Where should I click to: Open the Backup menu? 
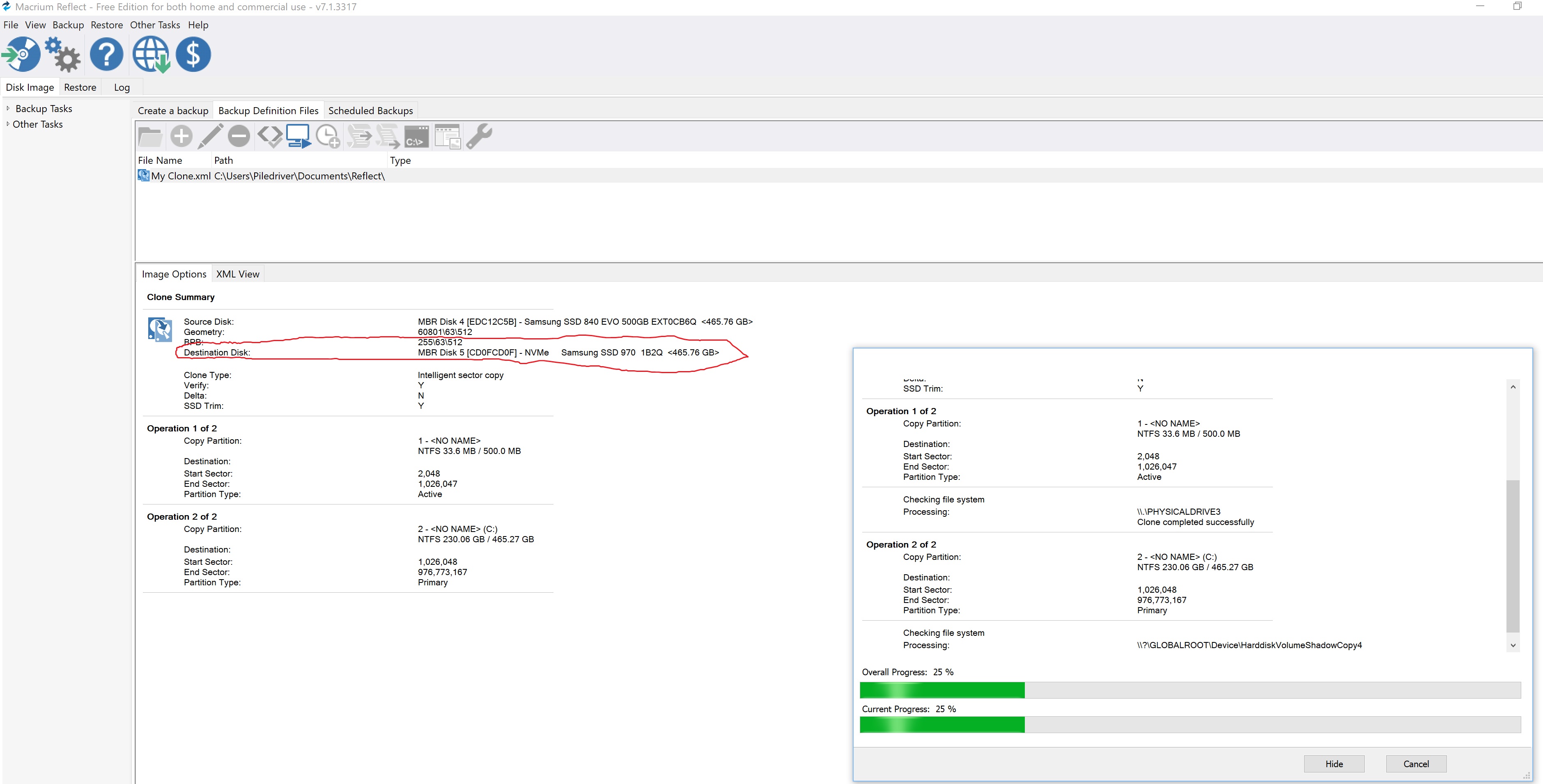click(68, 25)
